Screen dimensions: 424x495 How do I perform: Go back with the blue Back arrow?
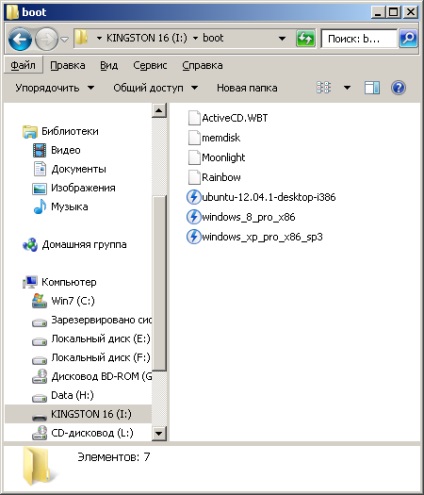[x=20, y=39]
